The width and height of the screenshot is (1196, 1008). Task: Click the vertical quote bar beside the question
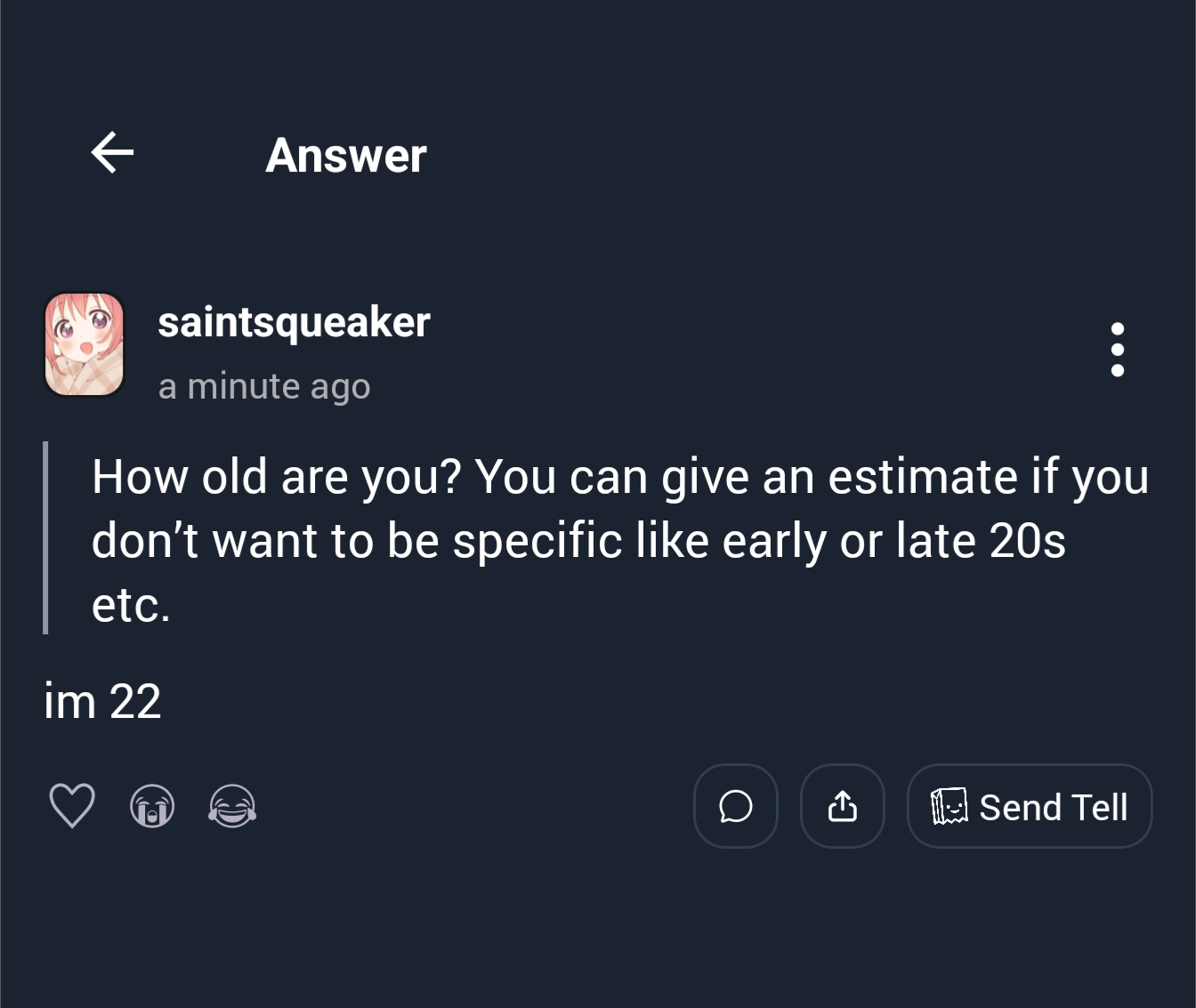point(45,537)
